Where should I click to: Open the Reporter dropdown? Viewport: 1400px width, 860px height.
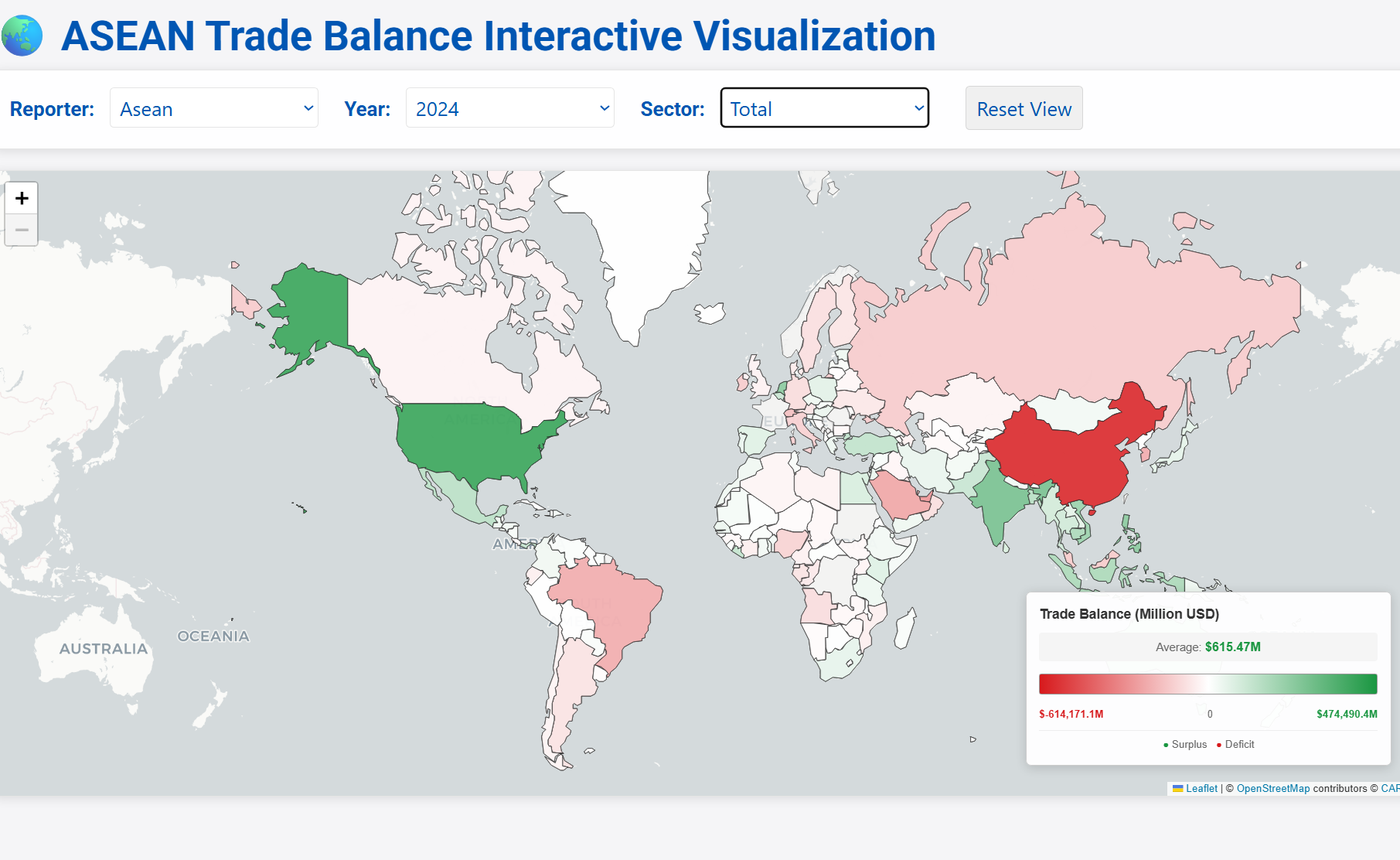pyautogui.click(x=214, y=108)
